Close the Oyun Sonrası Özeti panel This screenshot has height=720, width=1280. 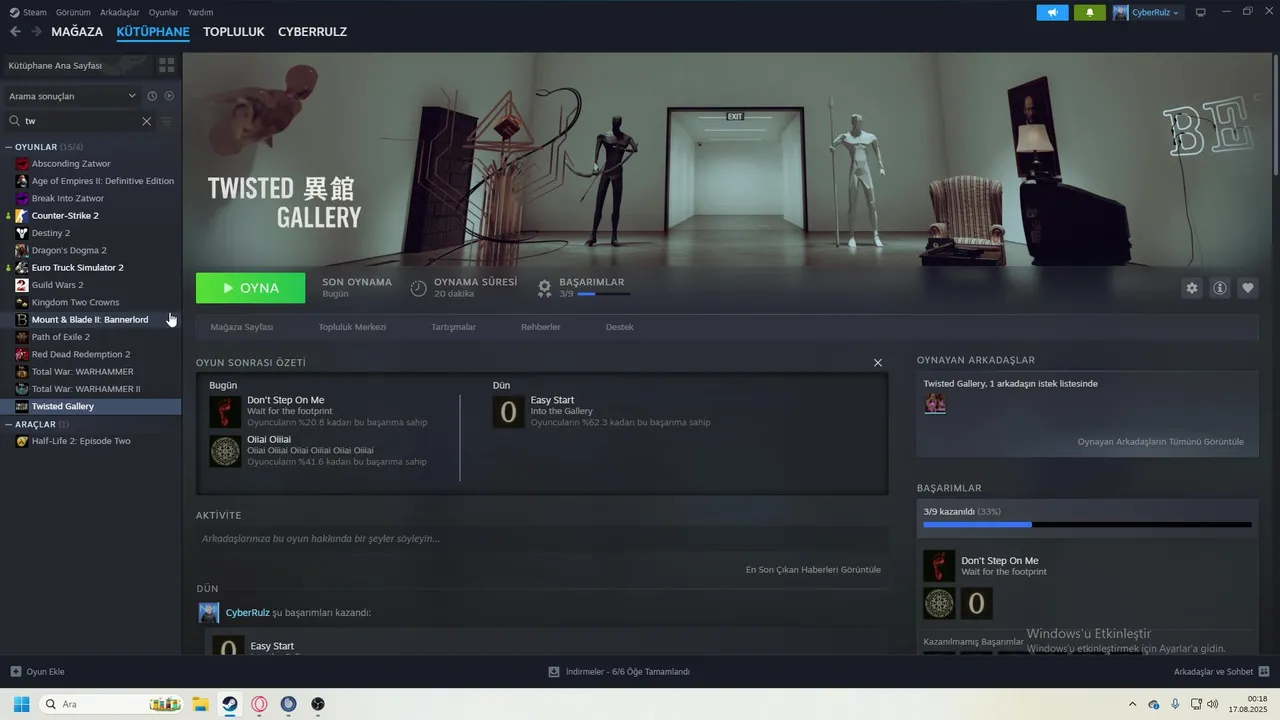coord(878,363)
